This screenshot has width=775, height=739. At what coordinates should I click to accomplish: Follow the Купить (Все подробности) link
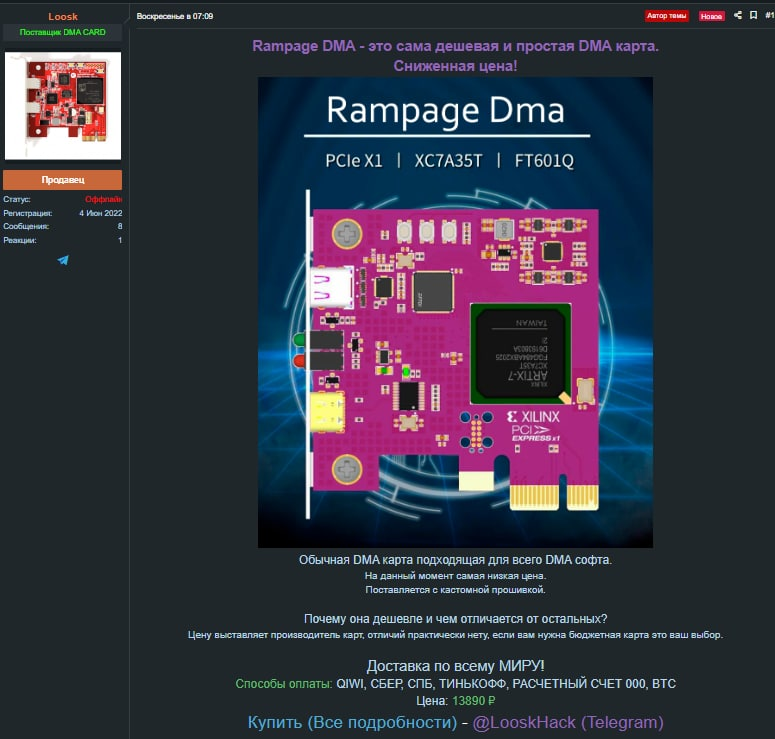click(352, 722)
